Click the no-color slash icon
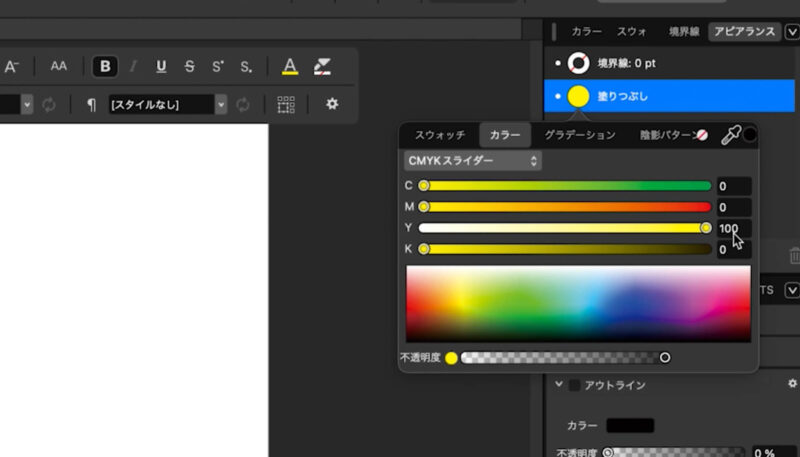This screenshot has width=800, height=457. [703, 135]
